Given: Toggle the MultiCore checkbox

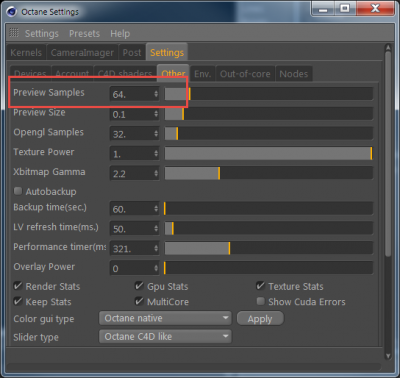Looking at the screenshot, I should tap(139, 301).
